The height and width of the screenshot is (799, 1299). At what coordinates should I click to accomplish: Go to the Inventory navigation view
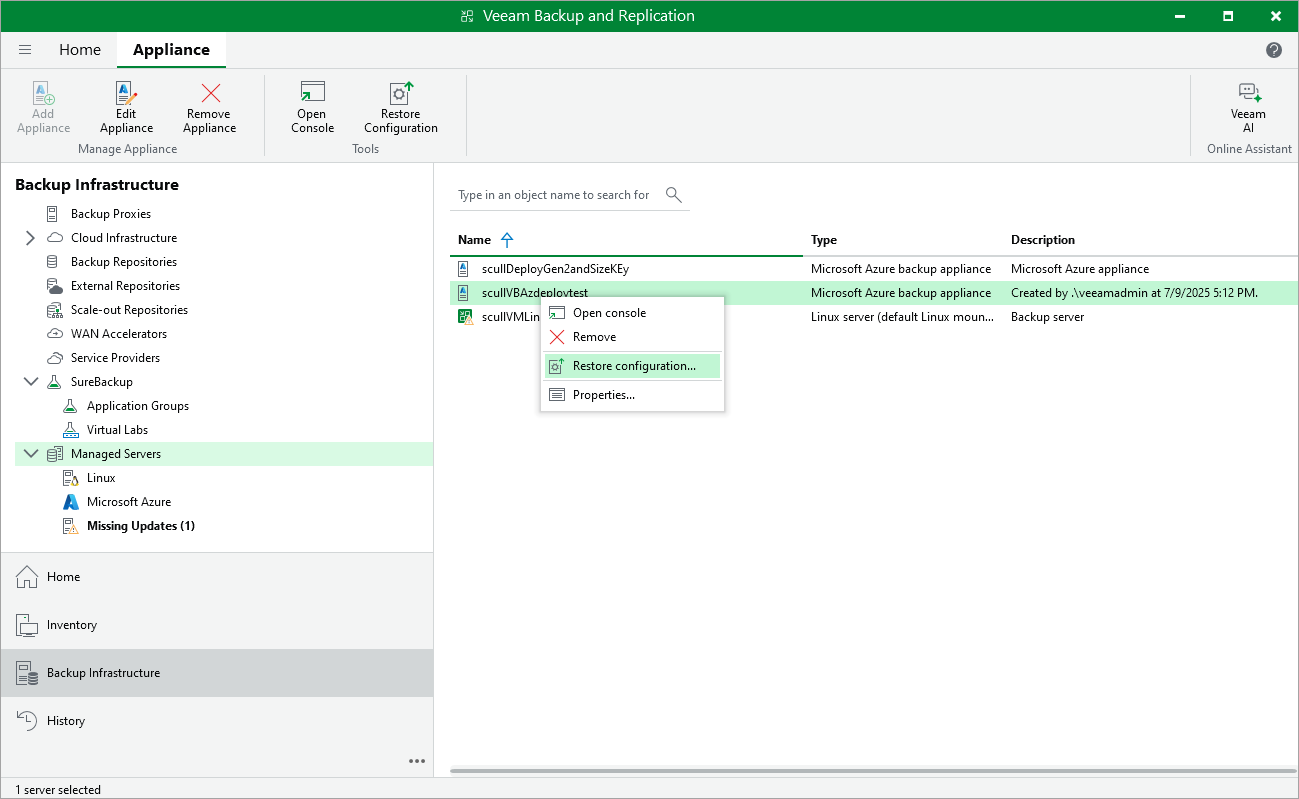click(x=217, y=625)
